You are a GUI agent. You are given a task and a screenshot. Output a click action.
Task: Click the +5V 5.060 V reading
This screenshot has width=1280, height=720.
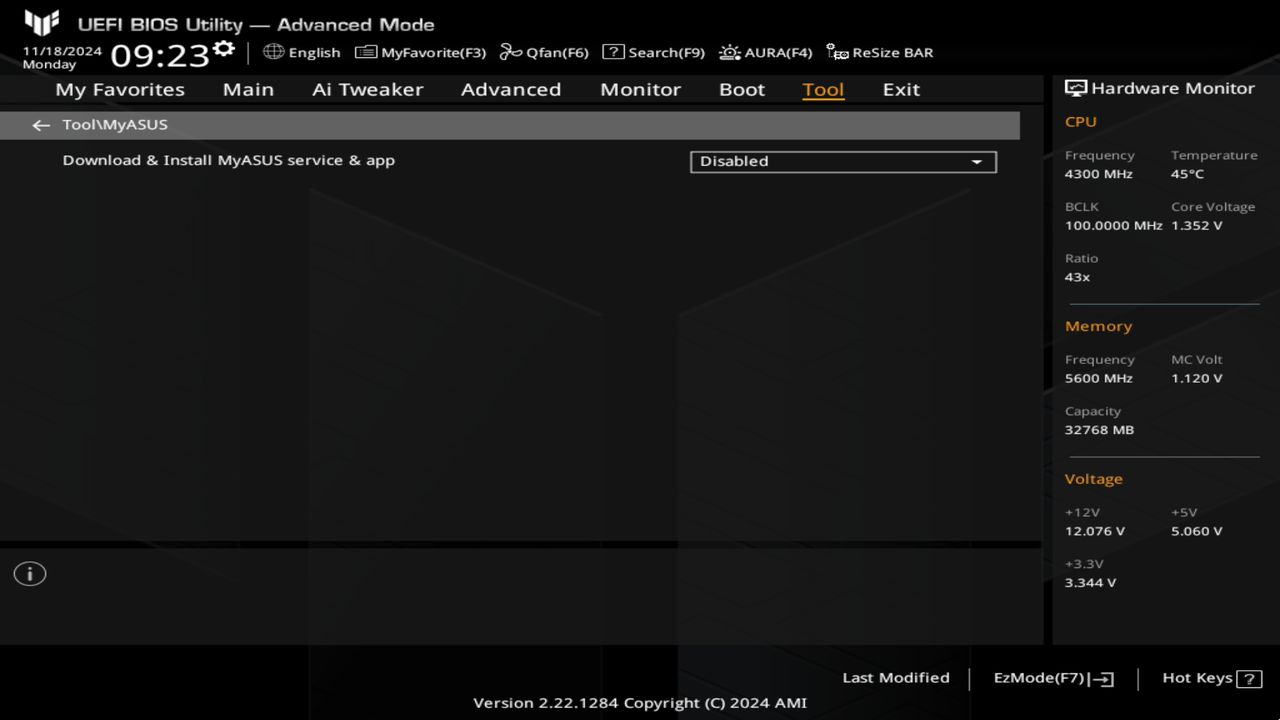[1197, 531]
